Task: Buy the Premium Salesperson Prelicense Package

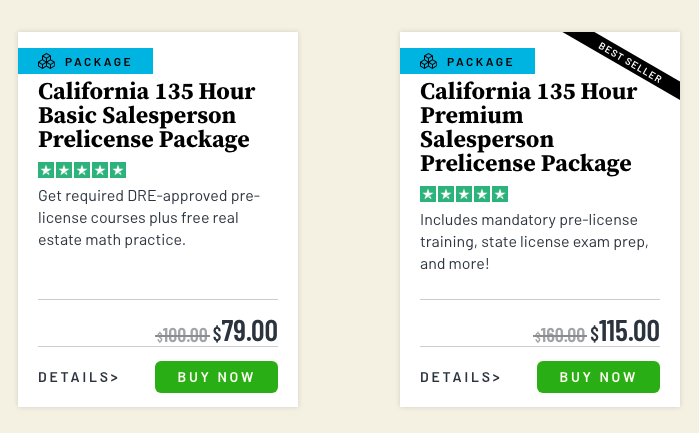Action: [598, 377]
